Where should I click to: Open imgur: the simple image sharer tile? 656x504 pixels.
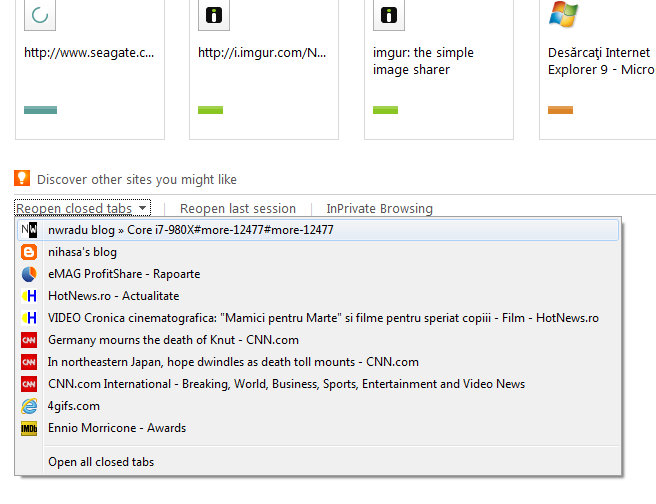(439, 69)
